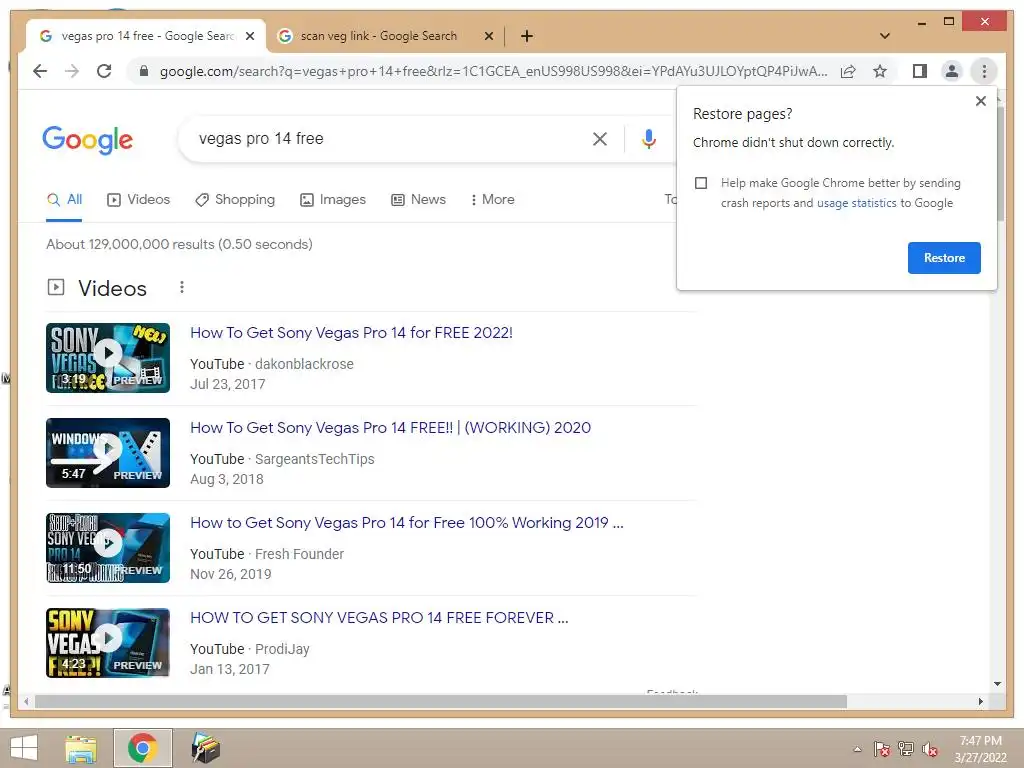Click the Restore button
The height and width of the screenshot is (768, 1024).
pos(944,258)
